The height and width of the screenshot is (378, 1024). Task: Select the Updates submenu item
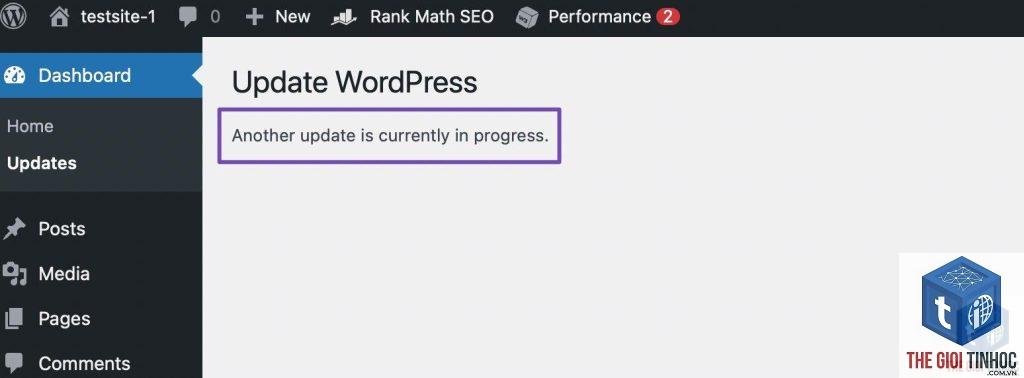click(42, 163)
